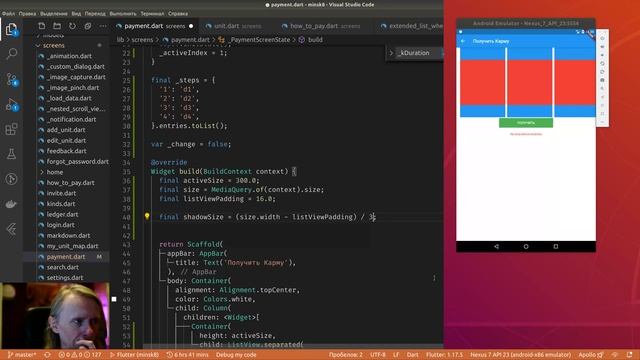Open _custom_dialog.dart file
640x360 pixels.
(76, 67)
